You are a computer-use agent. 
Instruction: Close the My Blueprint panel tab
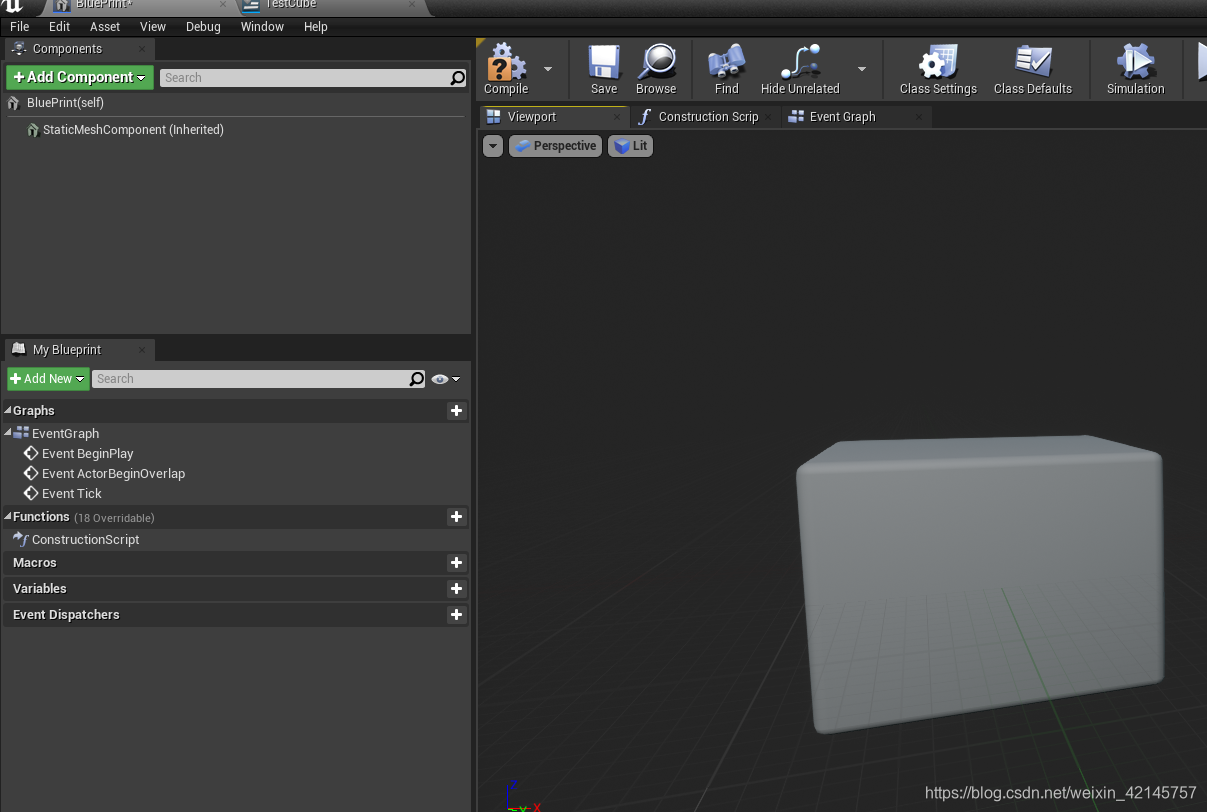coord(142,350)
